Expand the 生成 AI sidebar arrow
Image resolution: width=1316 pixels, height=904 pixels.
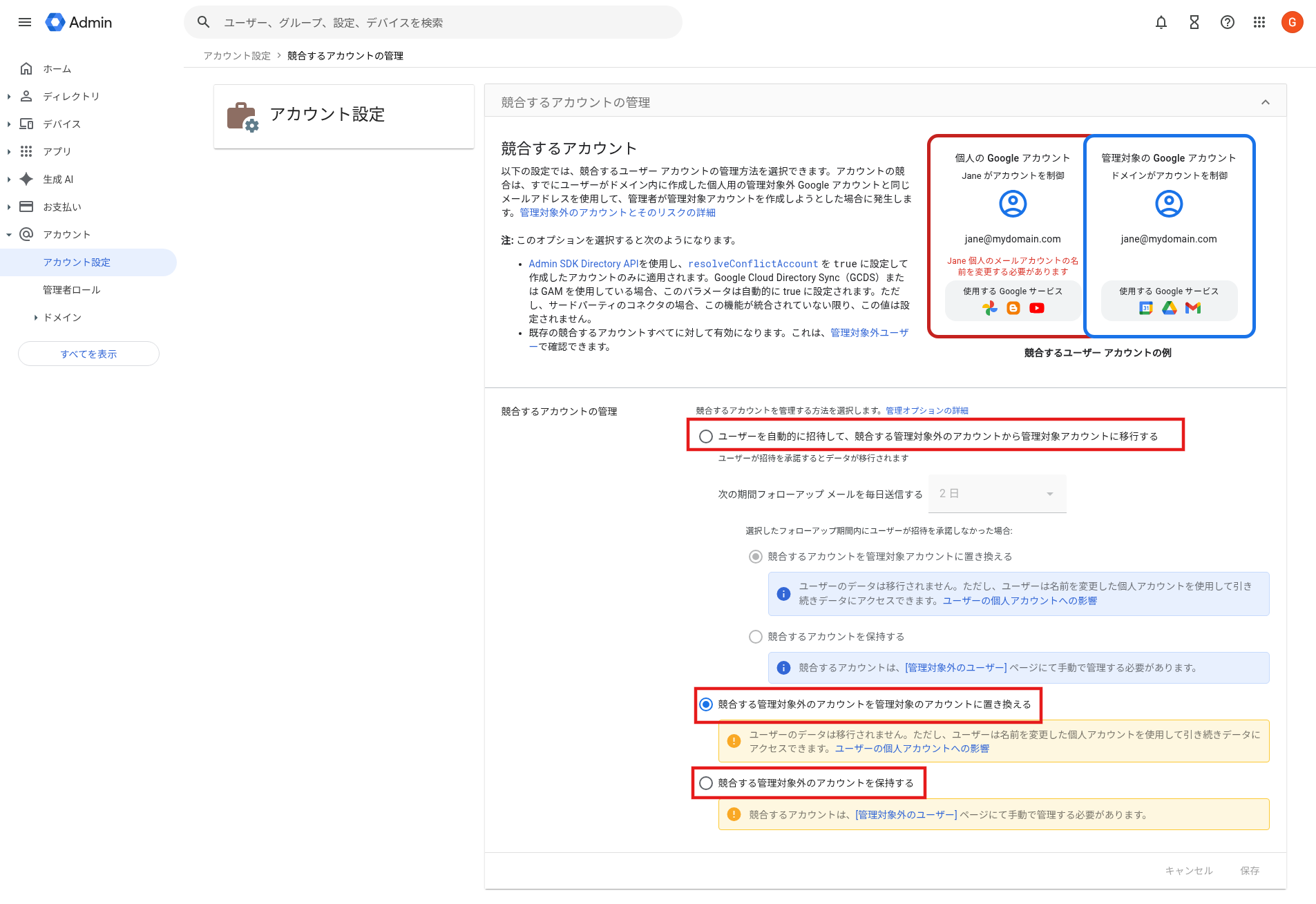(9, 180)
